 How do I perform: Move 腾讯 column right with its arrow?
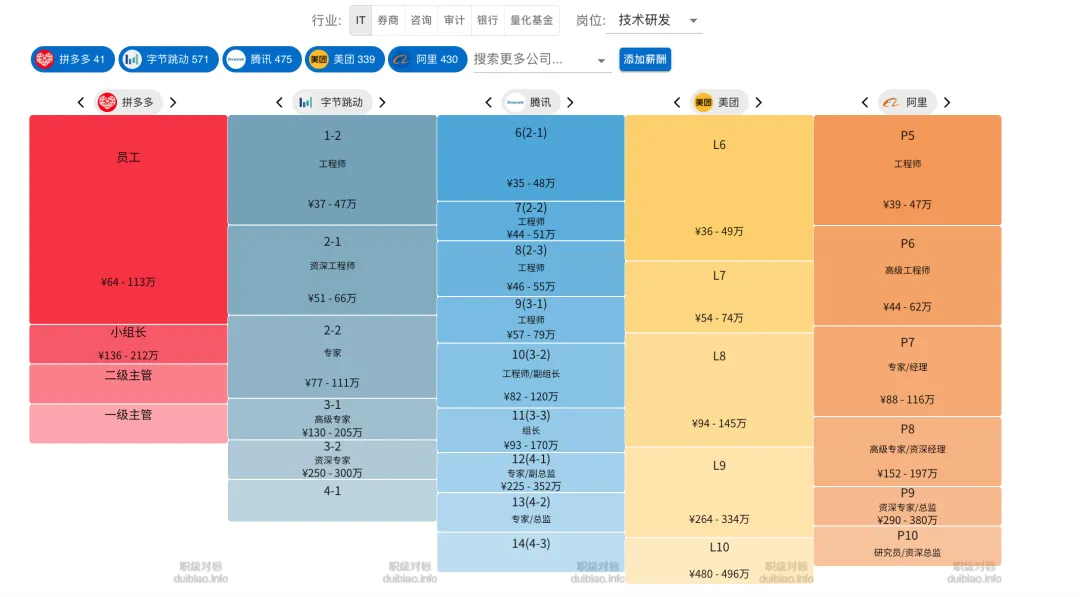point(570,103)
